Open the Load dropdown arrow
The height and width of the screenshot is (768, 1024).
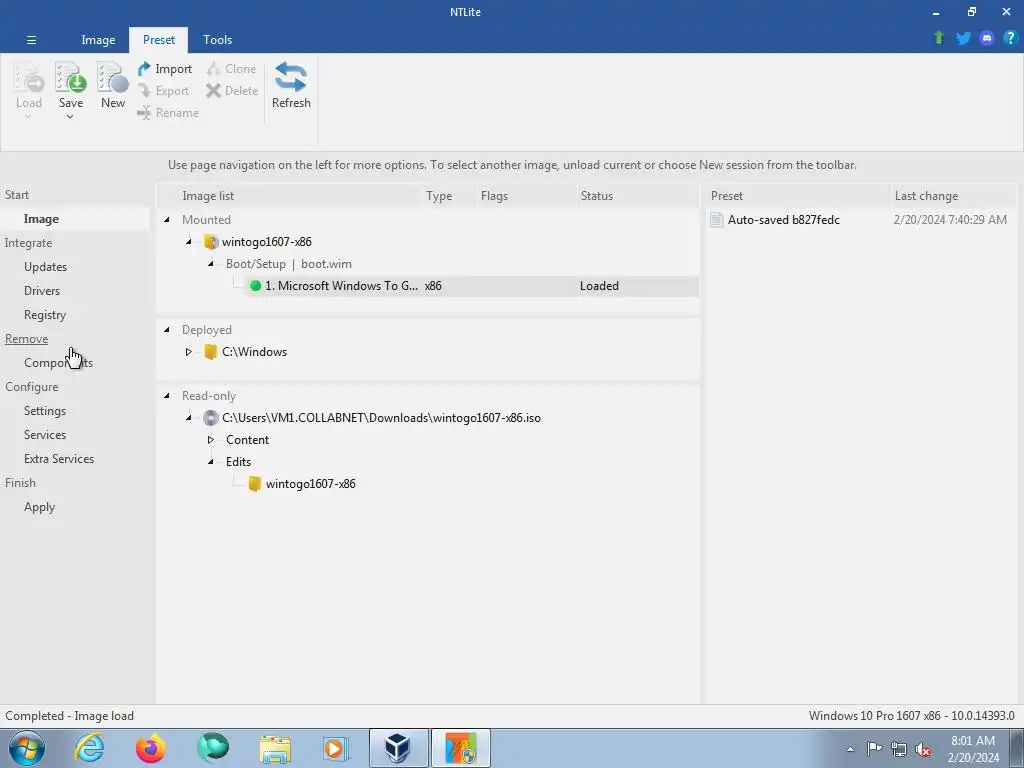tap(28, 117)
